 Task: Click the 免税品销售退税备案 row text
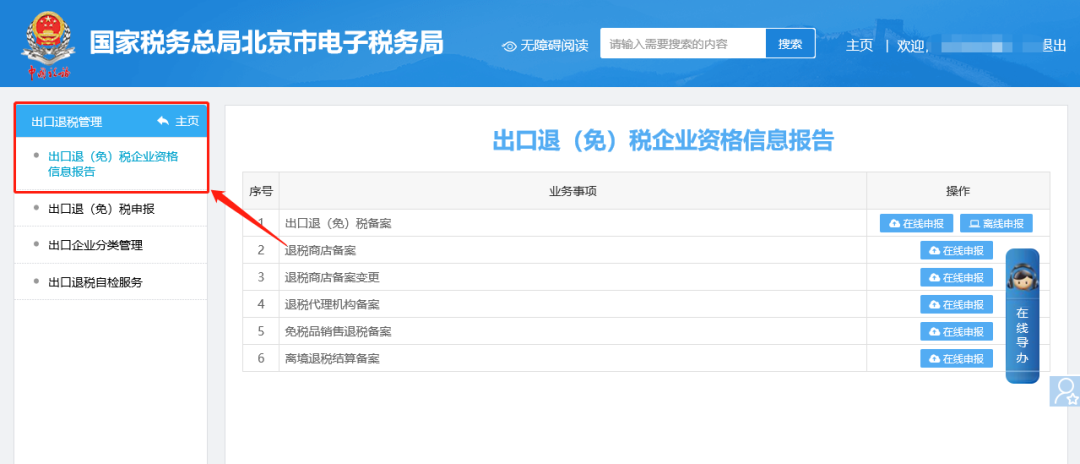338,331
